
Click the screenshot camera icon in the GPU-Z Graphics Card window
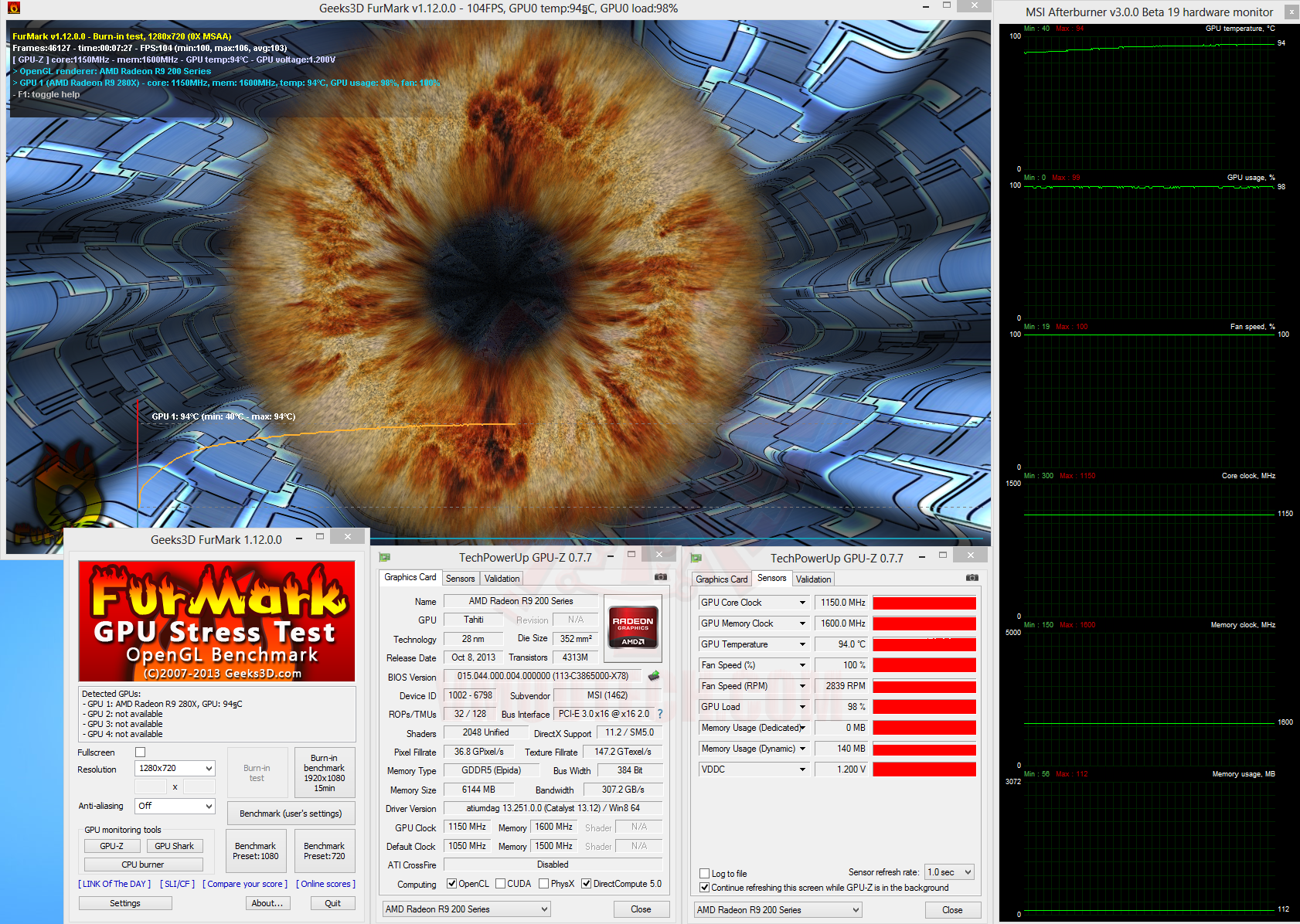(x=660, y=577)
